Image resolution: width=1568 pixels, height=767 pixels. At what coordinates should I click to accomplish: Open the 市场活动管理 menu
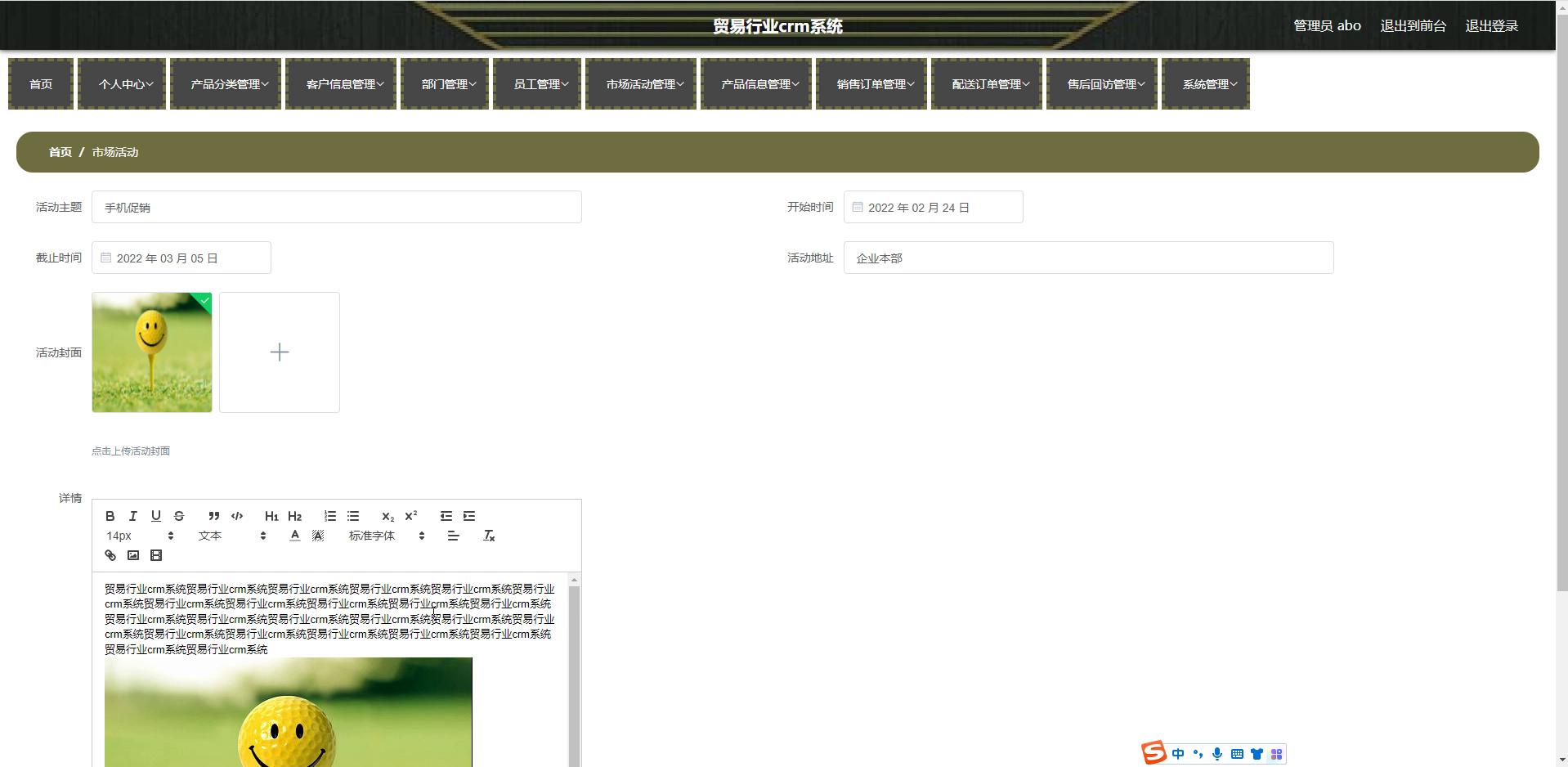click(x=643, y=84)
